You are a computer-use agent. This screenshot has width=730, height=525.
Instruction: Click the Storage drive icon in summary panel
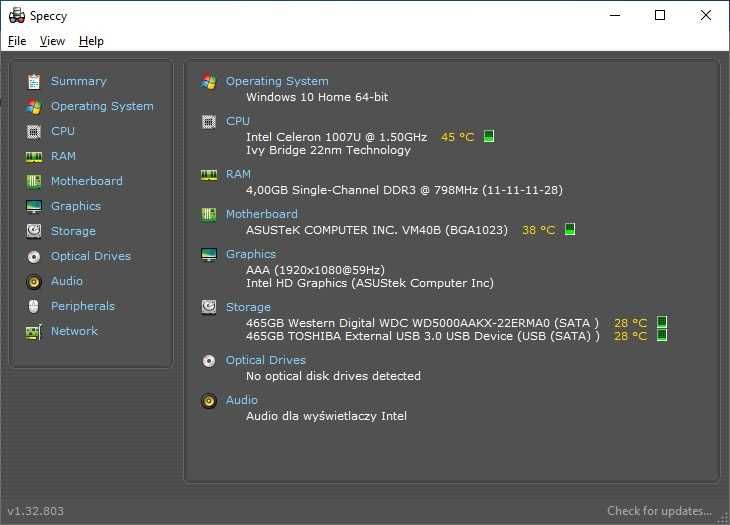(209, 307)
